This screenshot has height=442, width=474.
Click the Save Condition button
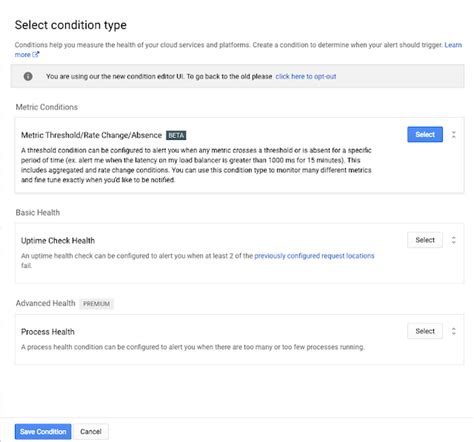[43, 432]
